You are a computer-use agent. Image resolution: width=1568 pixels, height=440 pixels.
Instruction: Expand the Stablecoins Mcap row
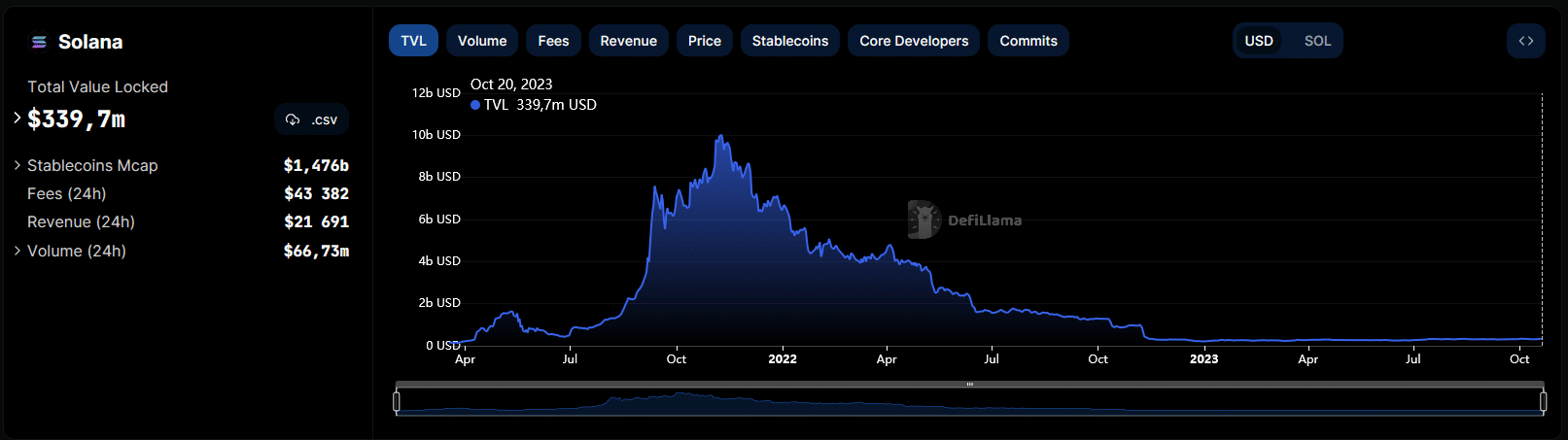17,165
